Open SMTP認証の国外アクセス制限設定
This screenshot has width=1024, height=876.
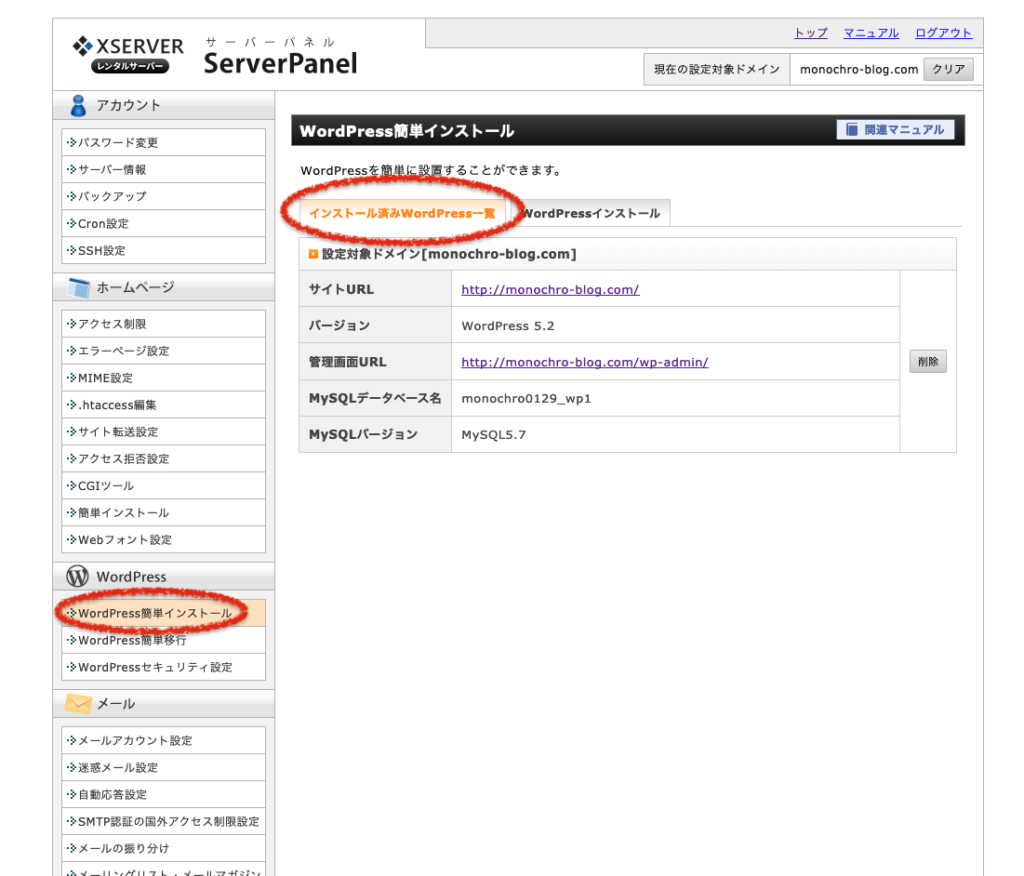pyautogui.click(x=163, y=822)
